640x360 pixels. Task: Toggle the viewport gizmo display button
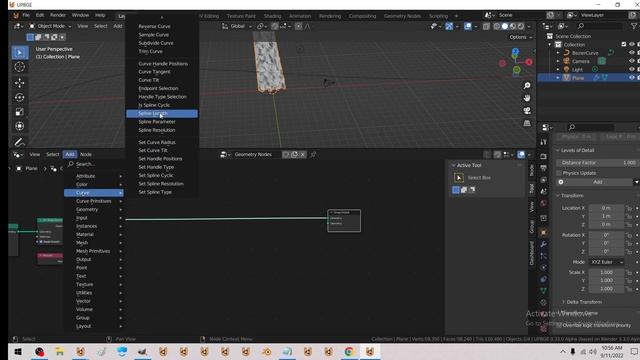[x=449, y=26]
